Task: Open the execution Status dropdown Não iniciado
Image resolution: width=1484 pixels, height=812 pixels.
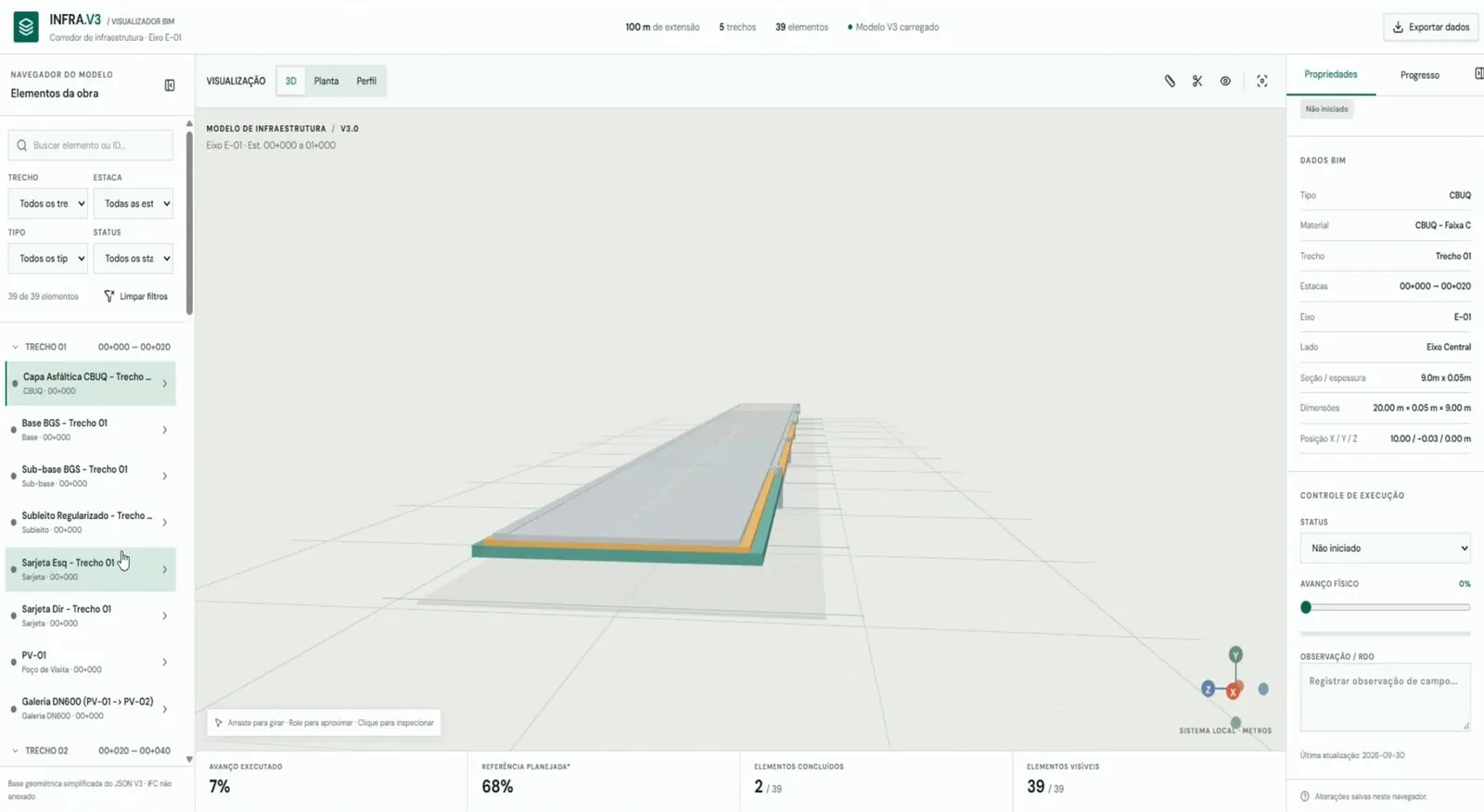Action: tap(1385, 549)
